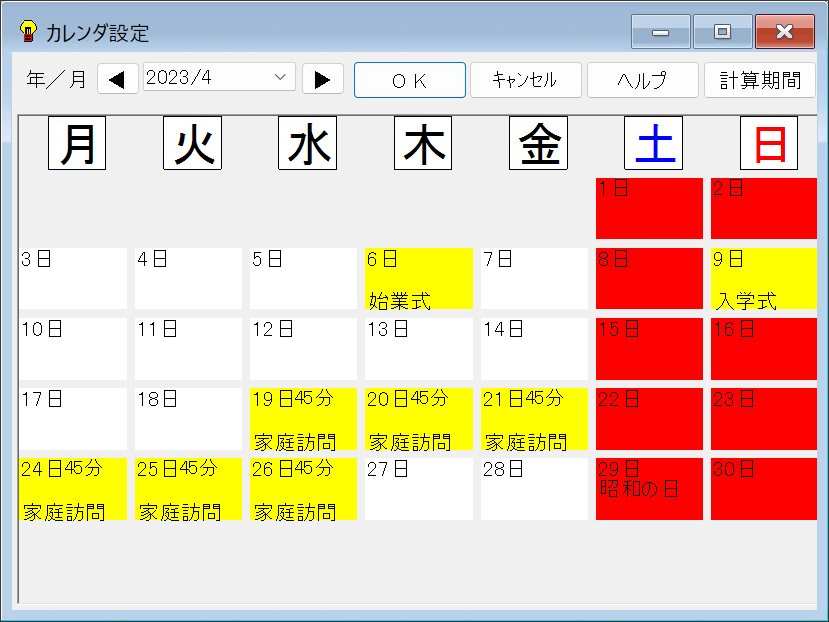Select the red 22日 cell
Viewport: 829px width, 622px height.
649,419
